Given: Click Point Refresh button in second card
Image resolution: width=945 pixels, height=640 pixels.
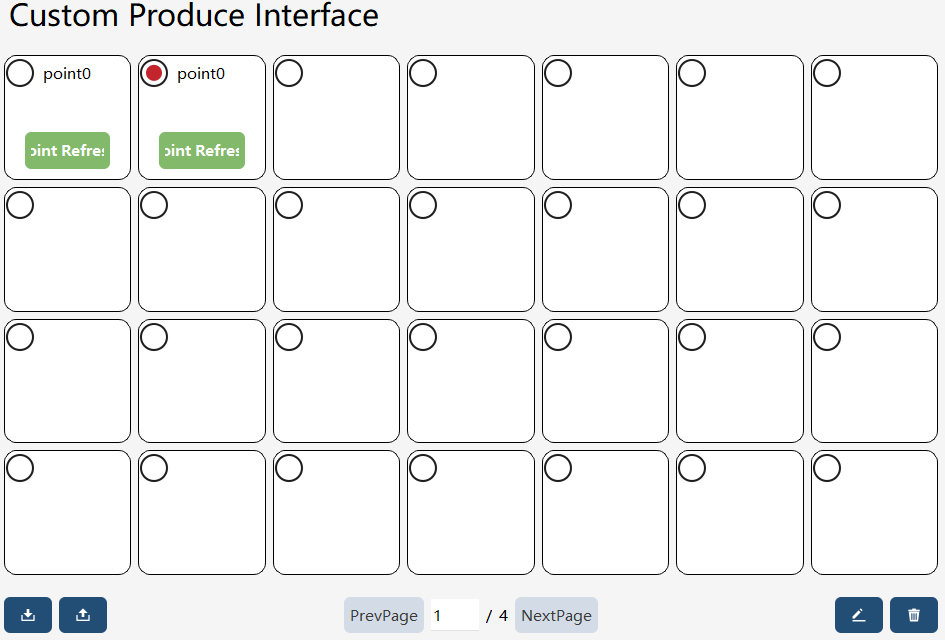Looking at the screenshot, I should pos(202,150).
